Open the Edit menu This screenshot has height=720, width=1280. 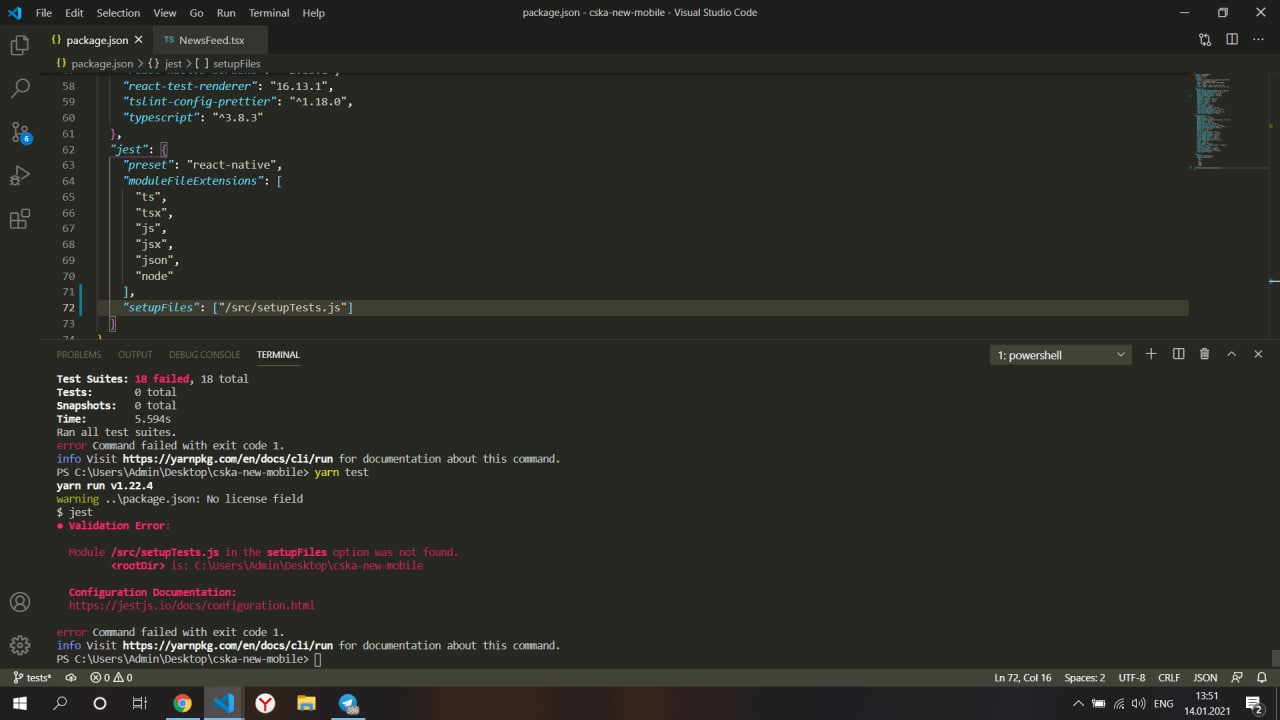pyautogui.click(x=75, y=13)
